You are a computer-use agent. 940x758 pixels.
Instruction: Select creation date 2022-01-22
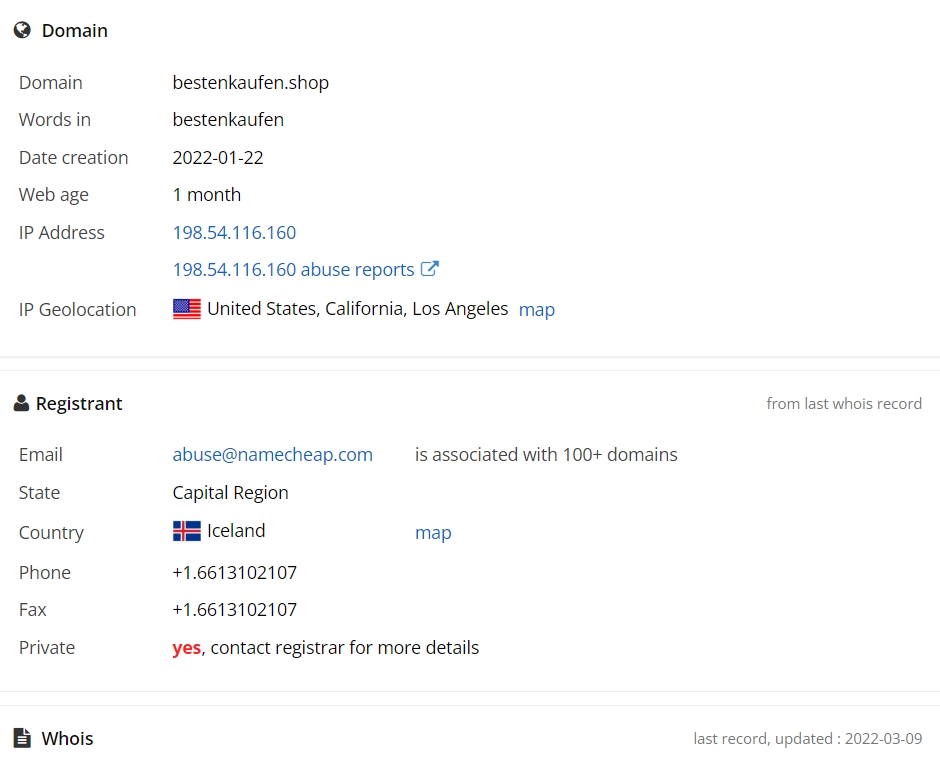pyautogui.click(x=218, y=157)
